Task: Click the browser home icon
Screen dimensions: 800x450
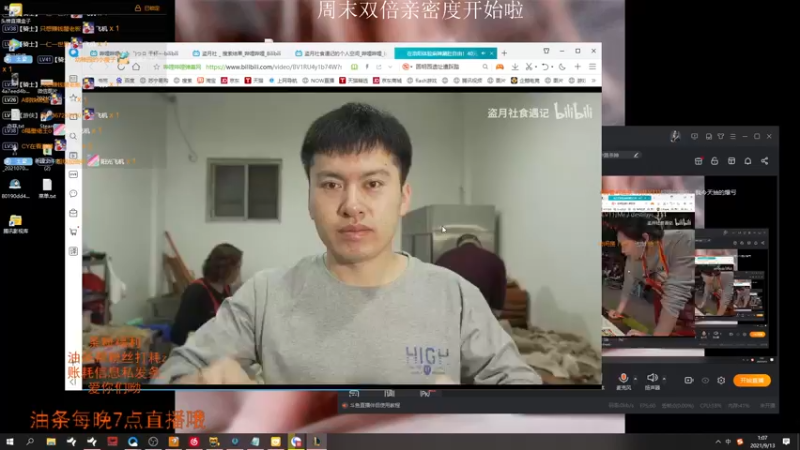Action: (136, 67)
